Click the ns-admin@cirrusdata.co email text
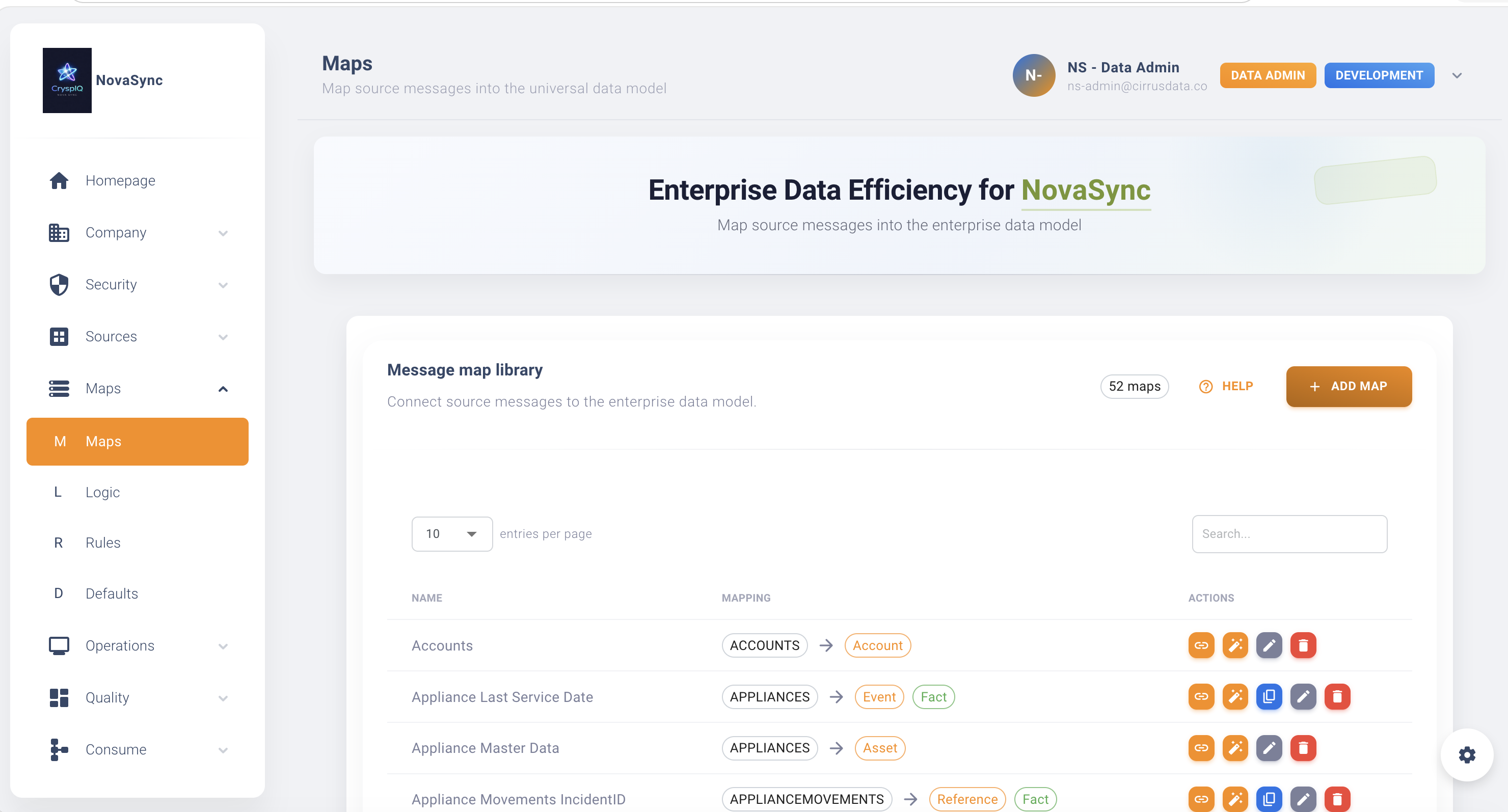The image size is (1508, 812). click(x=1137, y=86)
